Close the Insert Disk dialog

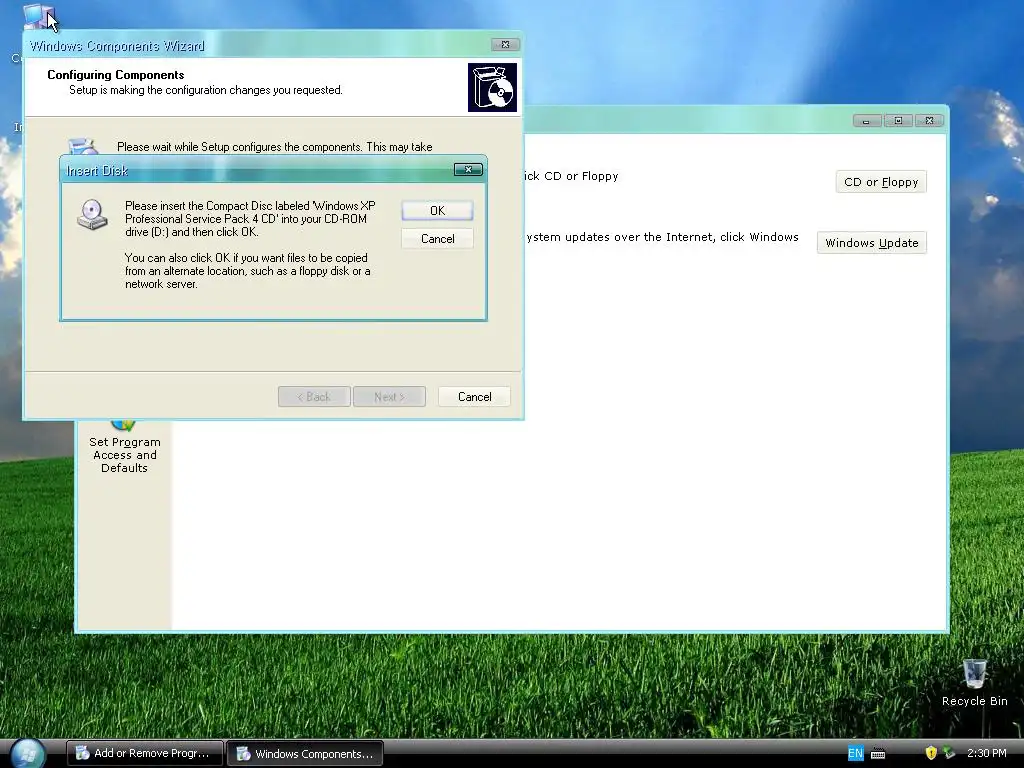coord(468,170)
